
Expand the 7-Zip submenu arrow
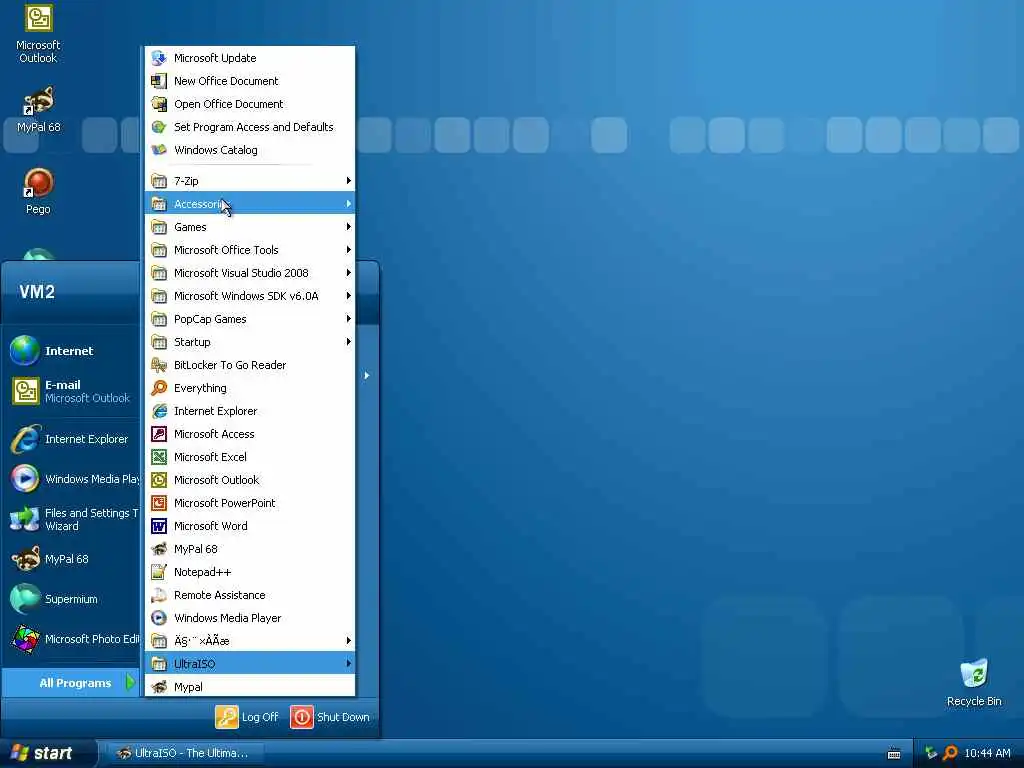pos(348,181)
